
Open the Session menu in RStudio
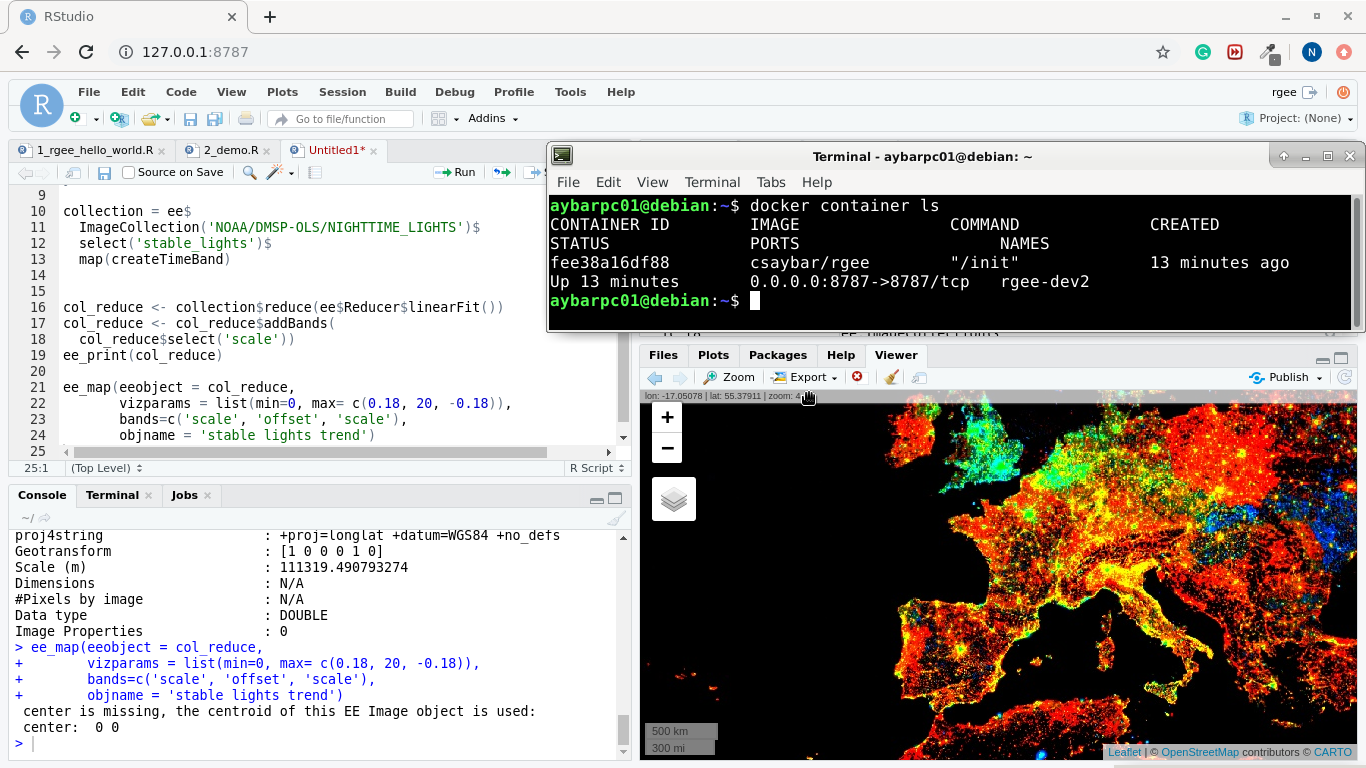342,92
